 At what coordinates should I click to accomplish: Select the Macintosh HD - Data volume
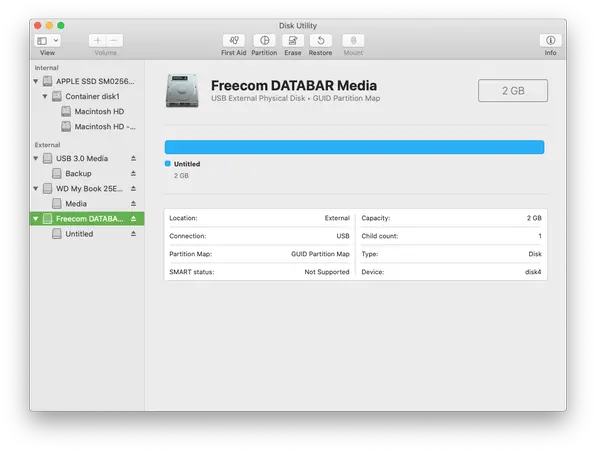[x=87, y=127]
